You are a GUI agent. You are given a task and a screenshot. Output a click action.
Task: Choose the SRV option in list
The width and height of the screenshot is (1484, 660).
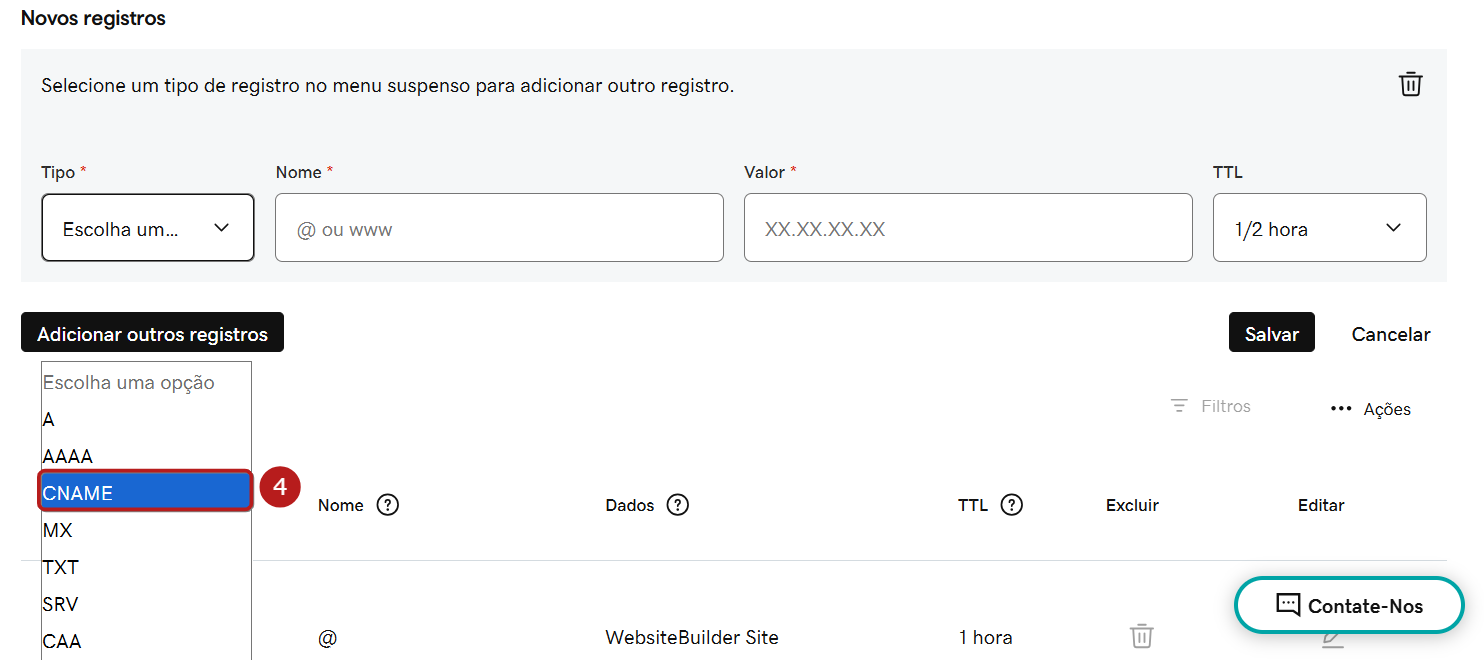(x=145, y=604)
